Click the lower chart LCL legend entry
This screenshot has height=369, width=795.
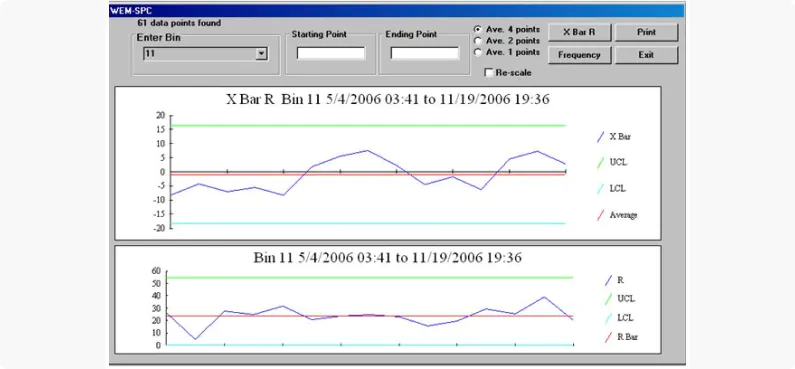click(619, 318)
